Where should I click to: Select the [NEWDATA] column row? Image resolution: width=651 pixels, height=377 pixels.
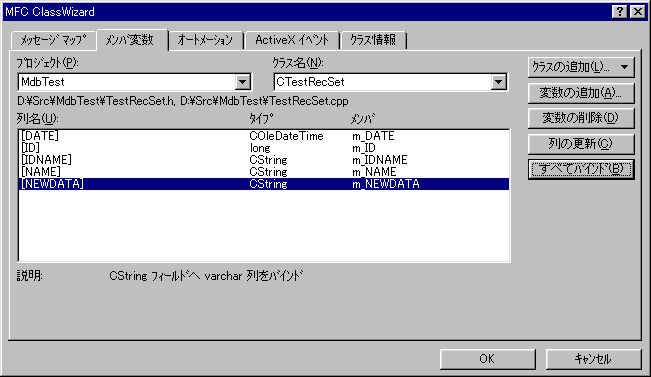click(264, 184)
